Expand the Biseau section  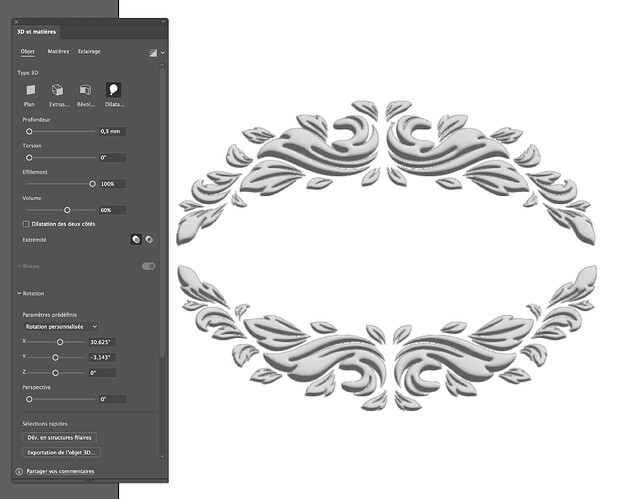coord(19,266)
